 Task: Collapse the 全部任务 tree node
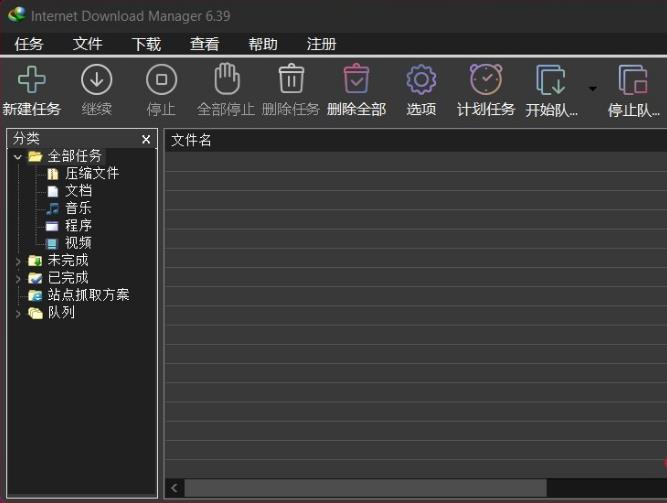(x=17, y=157)
